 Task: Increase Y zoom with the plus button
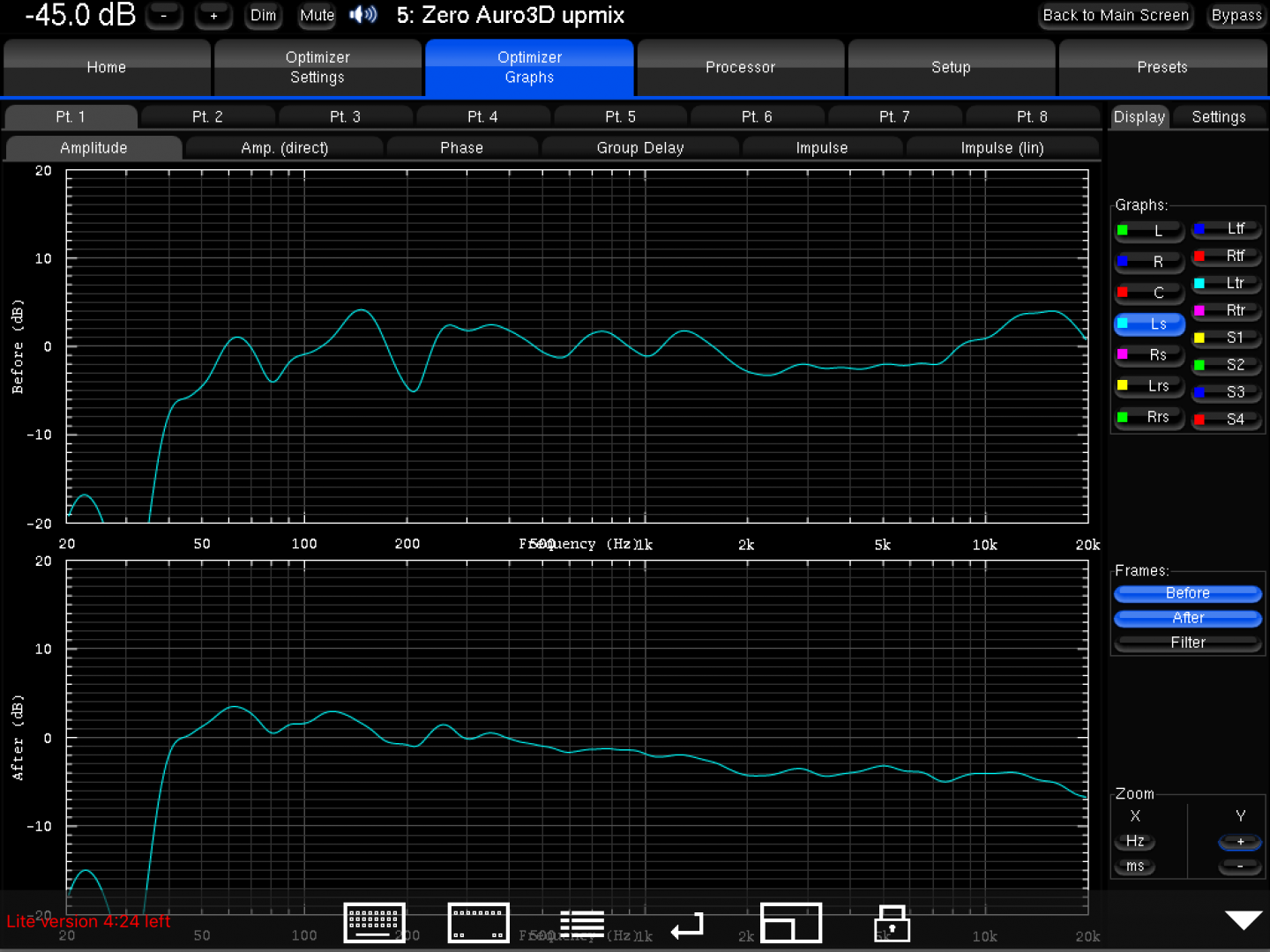click(1239, 842)
